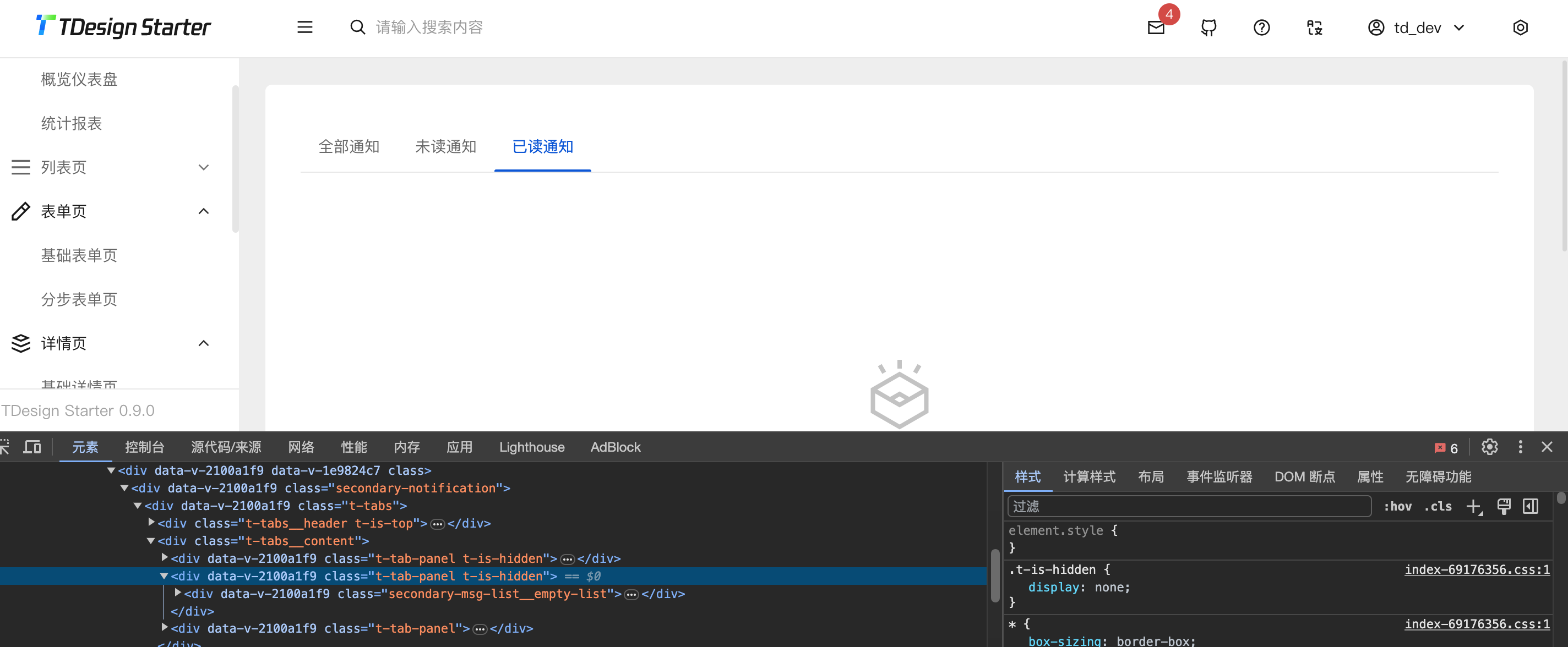Click the translate/language icon in header
The width and height of the screenshot is (1568, 647).
pos(1314,28)
